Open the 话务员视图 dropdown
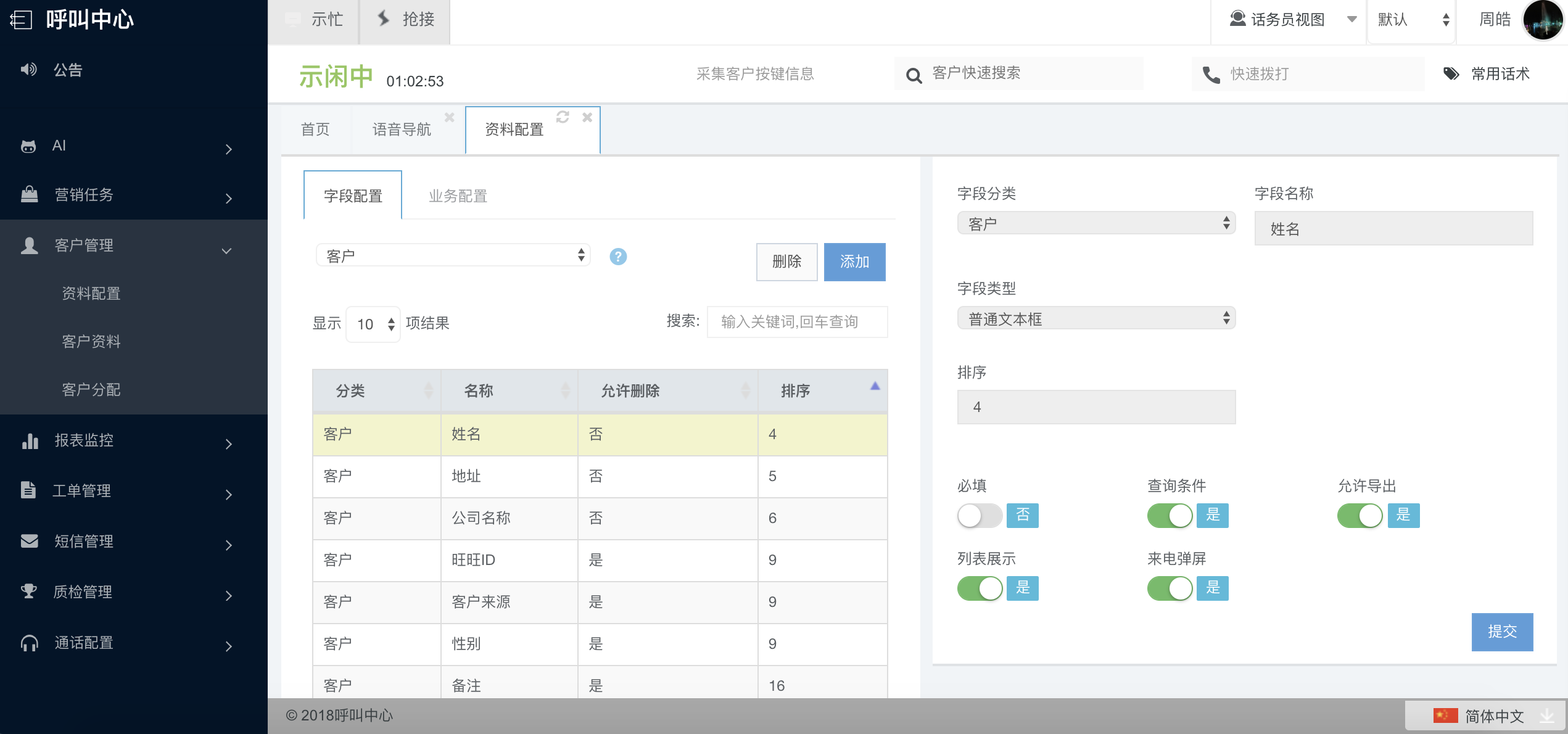The width and height of the screenshot is (1568, 734). pyautogui.click(x=1287, y=20)
